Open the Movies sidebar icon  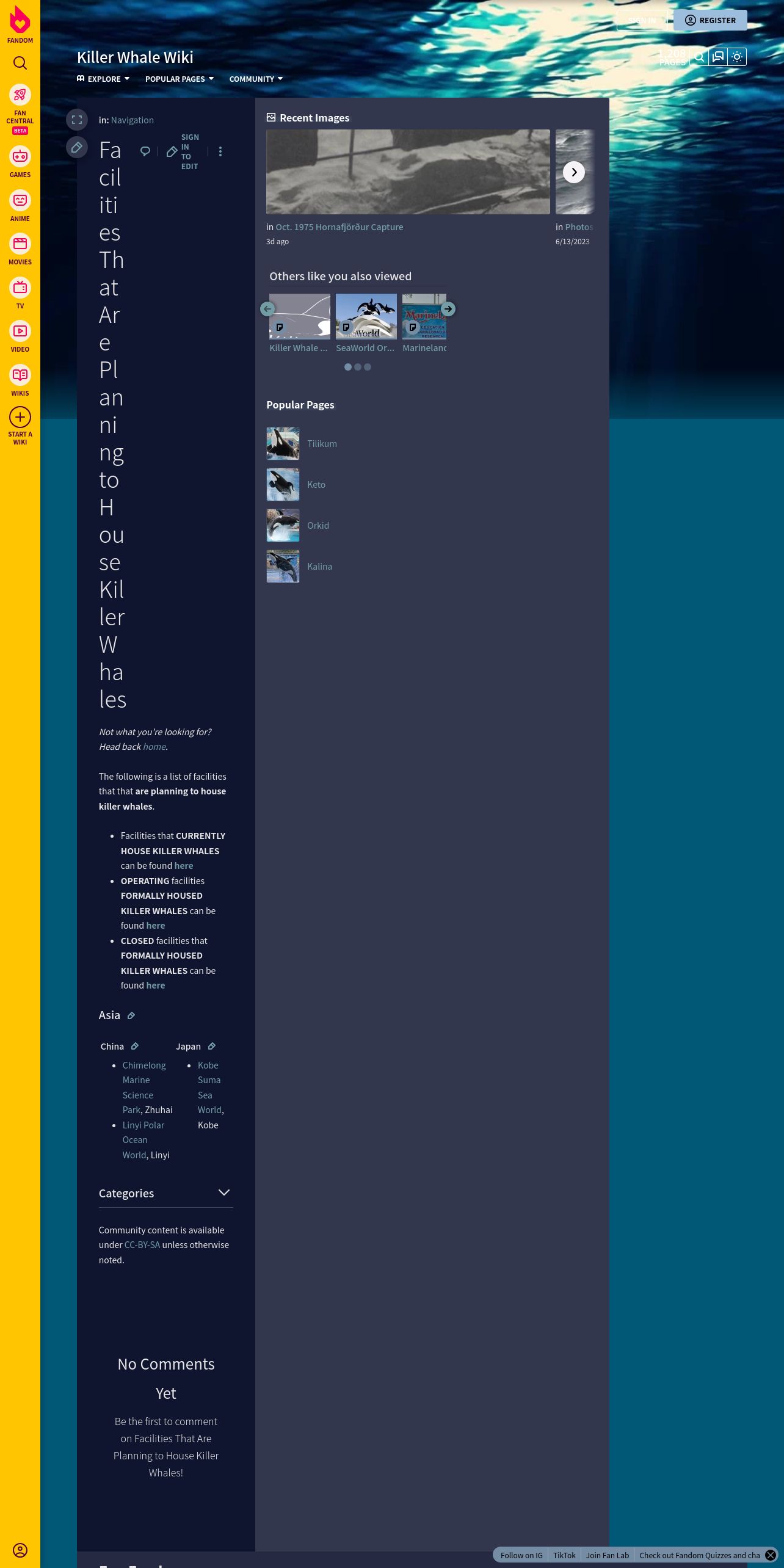pos(20,244)
